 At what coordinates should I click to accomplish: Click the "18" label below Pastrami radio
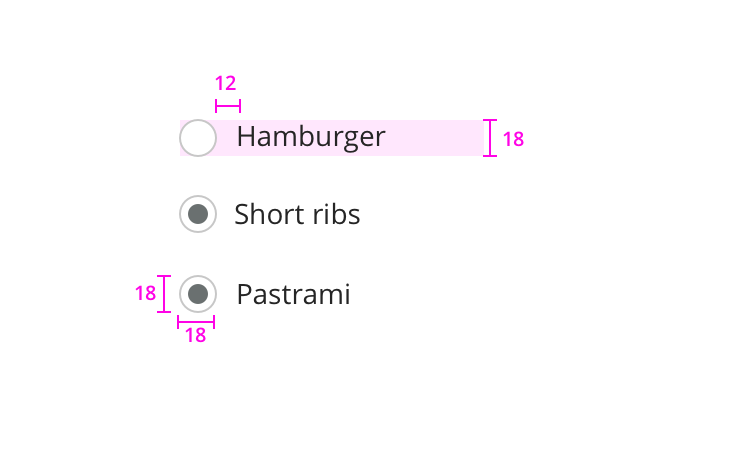196,336
